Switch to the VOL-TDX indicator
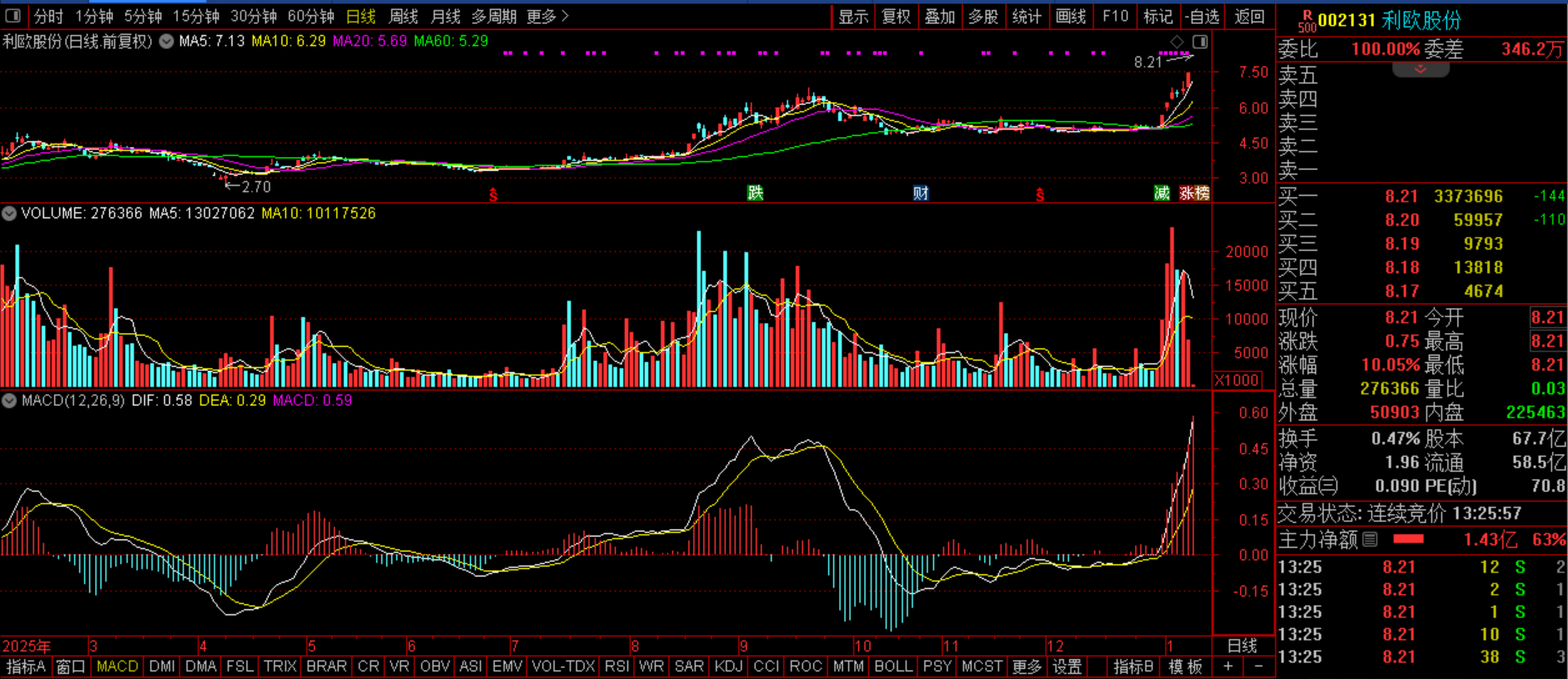 point(563,667)
